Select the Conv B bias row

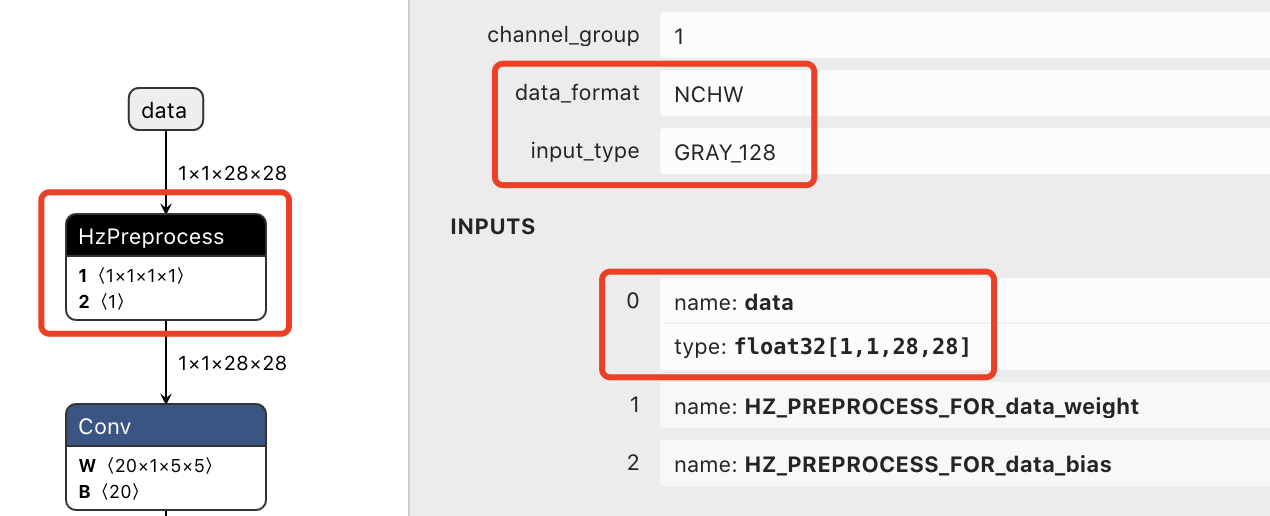coord(109,491)
